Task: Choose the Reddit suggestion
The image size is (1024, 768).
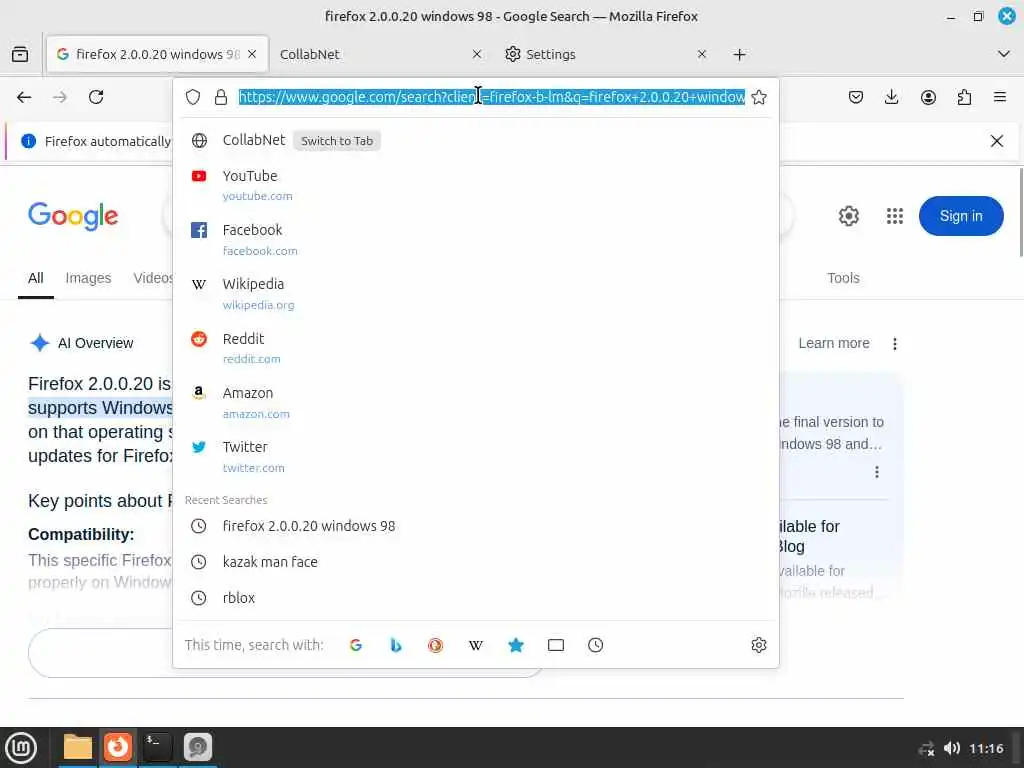Action: coord(476,348)
